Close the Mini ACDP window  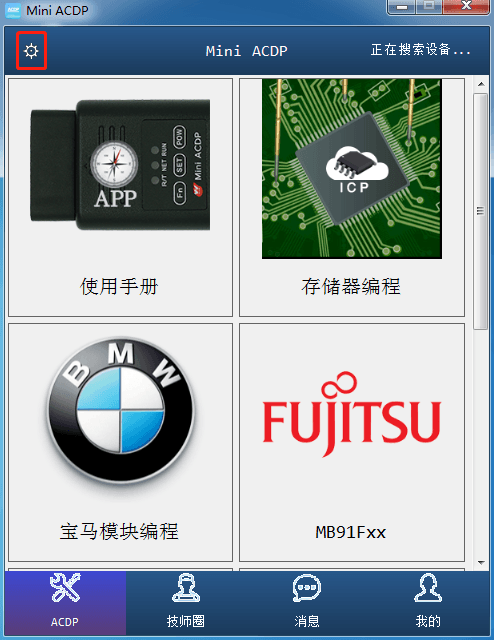(466, 7)
